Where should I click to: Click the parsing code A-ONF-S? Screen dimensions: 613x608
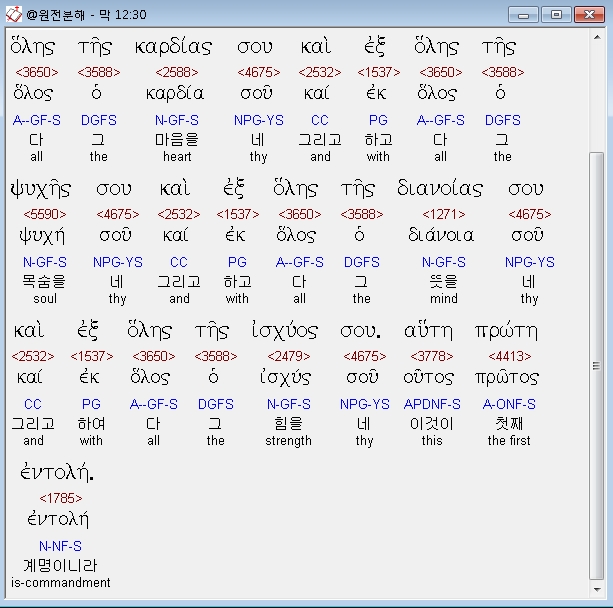tap(509, 404)
